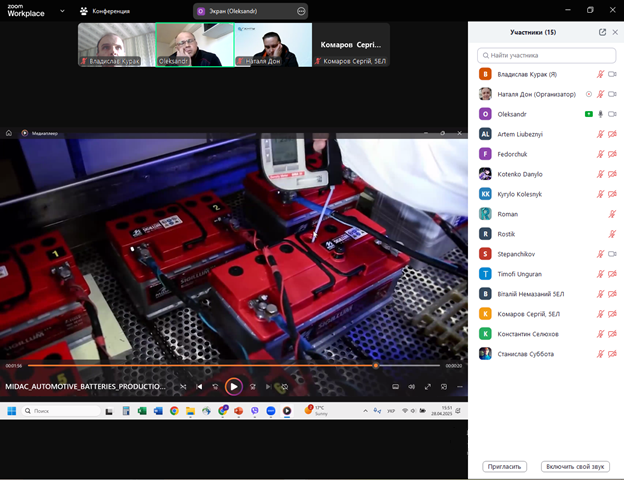Screen dimensions: 625x480
Task: Open Viber from the taskbar
Action: click(255, 411)
